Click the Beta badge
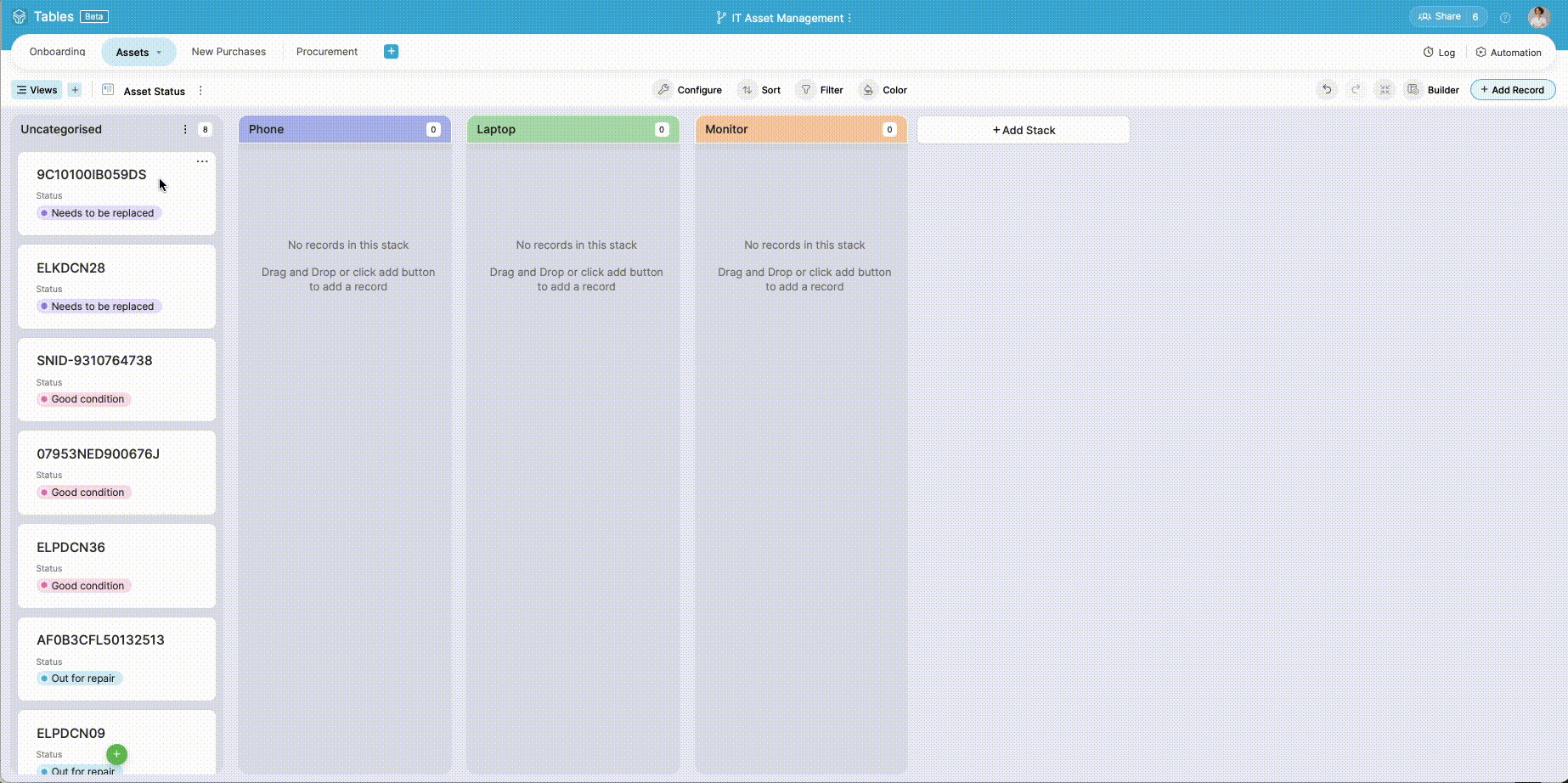The width and height of the screenshot is (1568, 783). click(93, 17)
